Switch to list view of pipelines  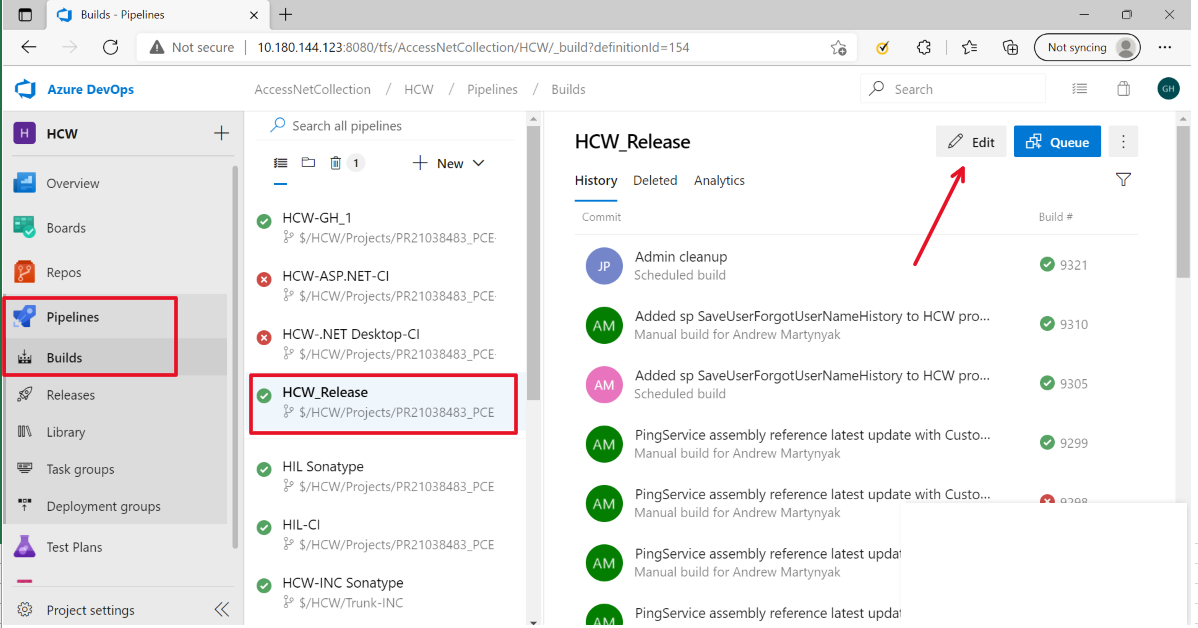(x=280, y=163)
